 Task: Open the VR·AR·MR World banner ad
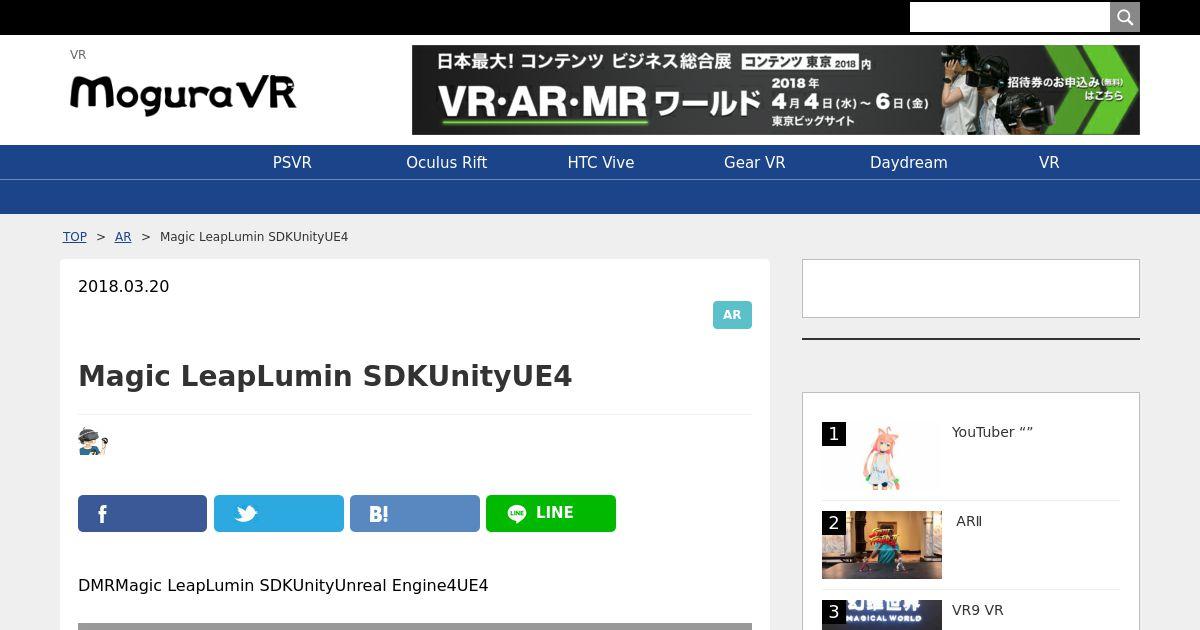coord(776,90)
